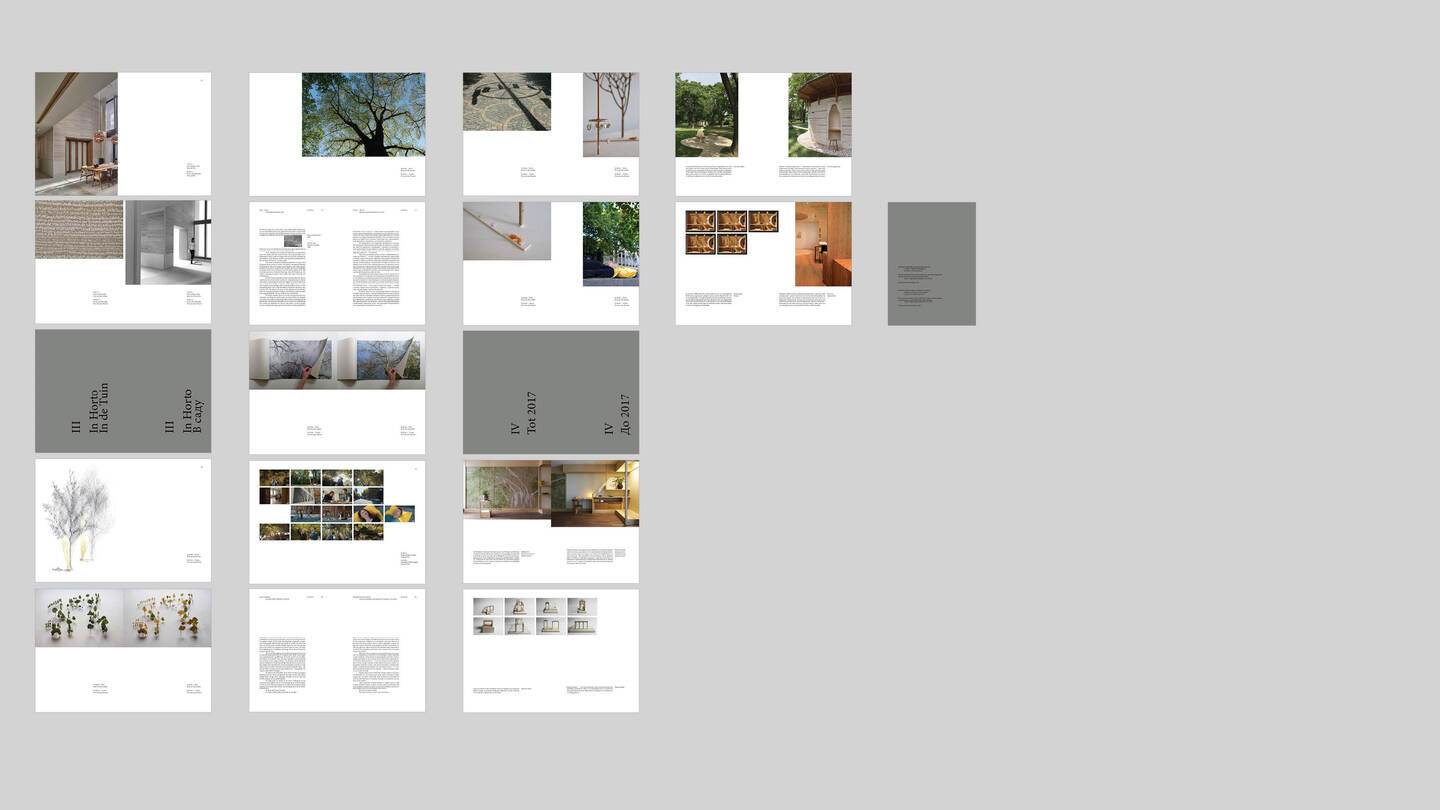Select the six orange-toned framed thumbnails
This screenshot has height=810, width=1440.
[x=732, y=232]
